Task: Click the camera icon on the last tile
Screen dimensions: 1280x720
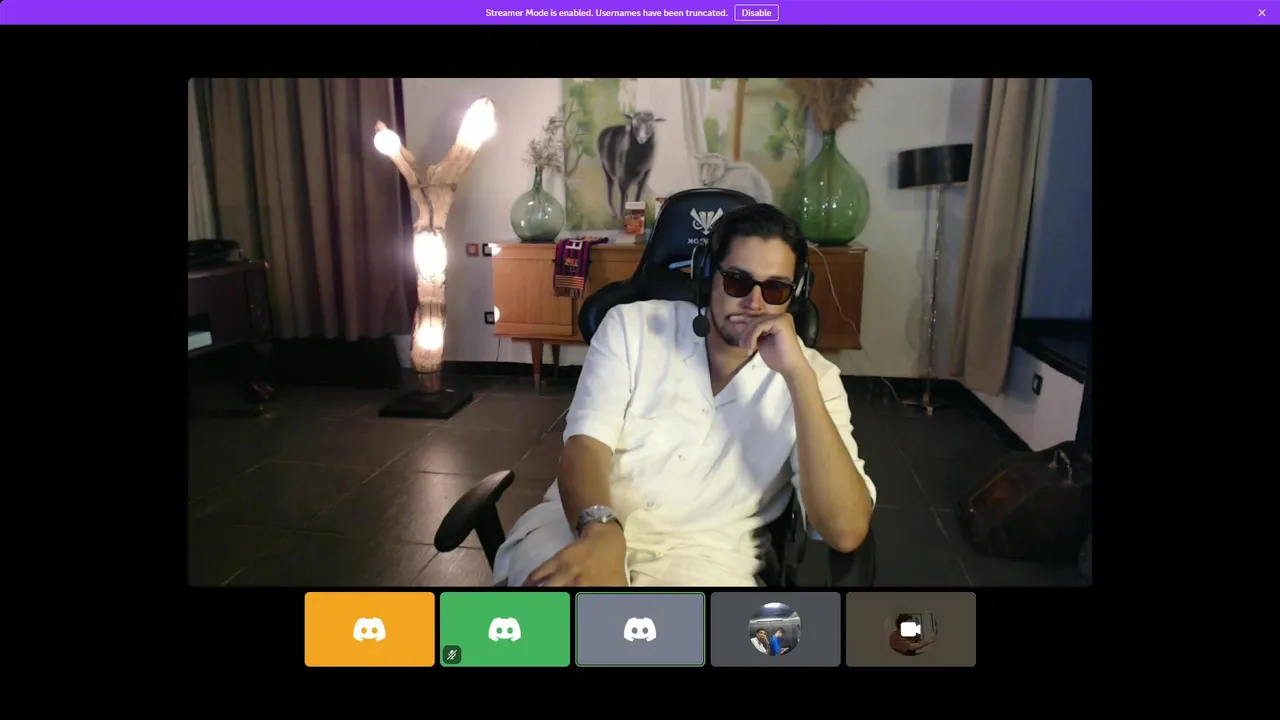Action: click(x=910, y=629)
